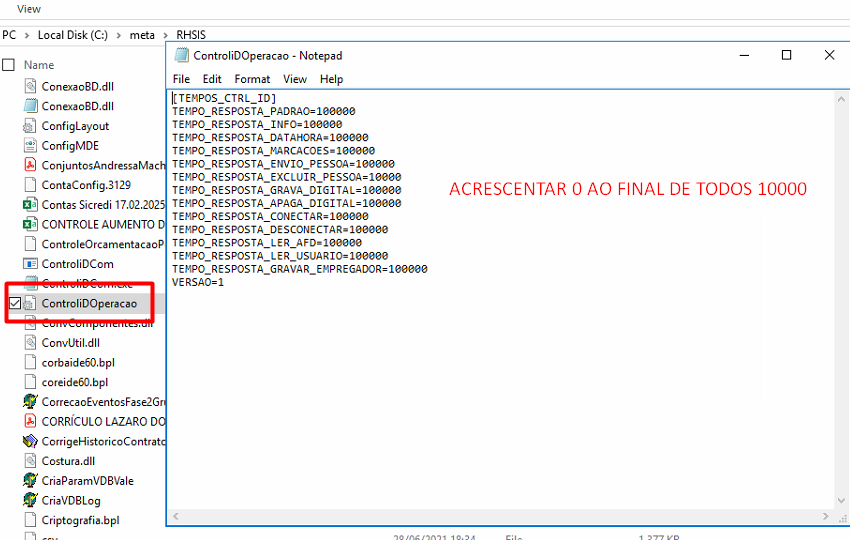This screenshot has height=540, width=850.
Task: Open the Notepad Help menu
Action: tap(331, 79)
